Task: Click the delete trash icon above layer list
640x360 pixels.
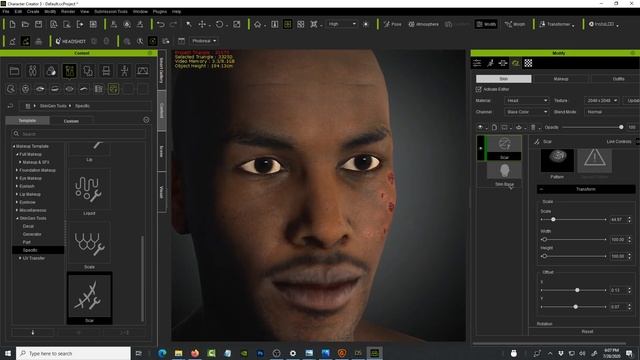Action: [533, 128]
